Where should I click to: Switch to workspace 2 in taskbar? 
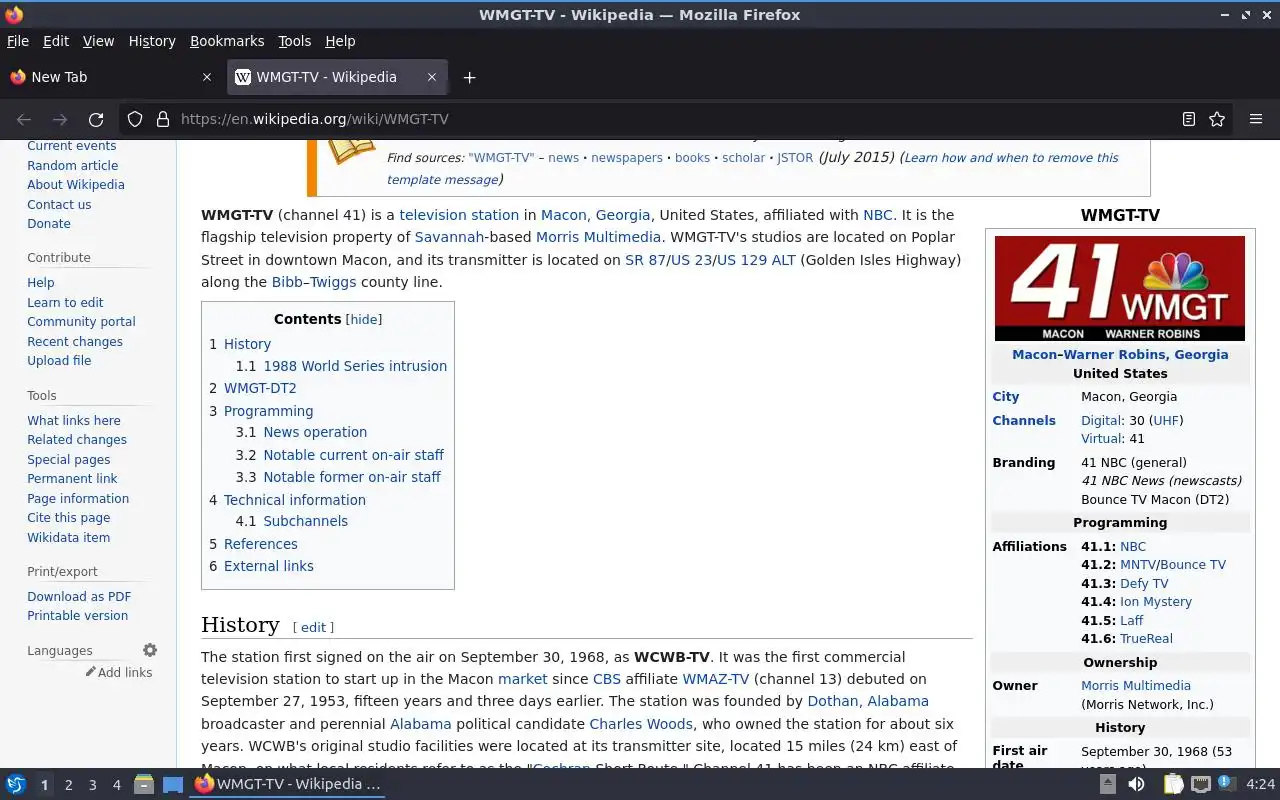click(x=69, y=785)
